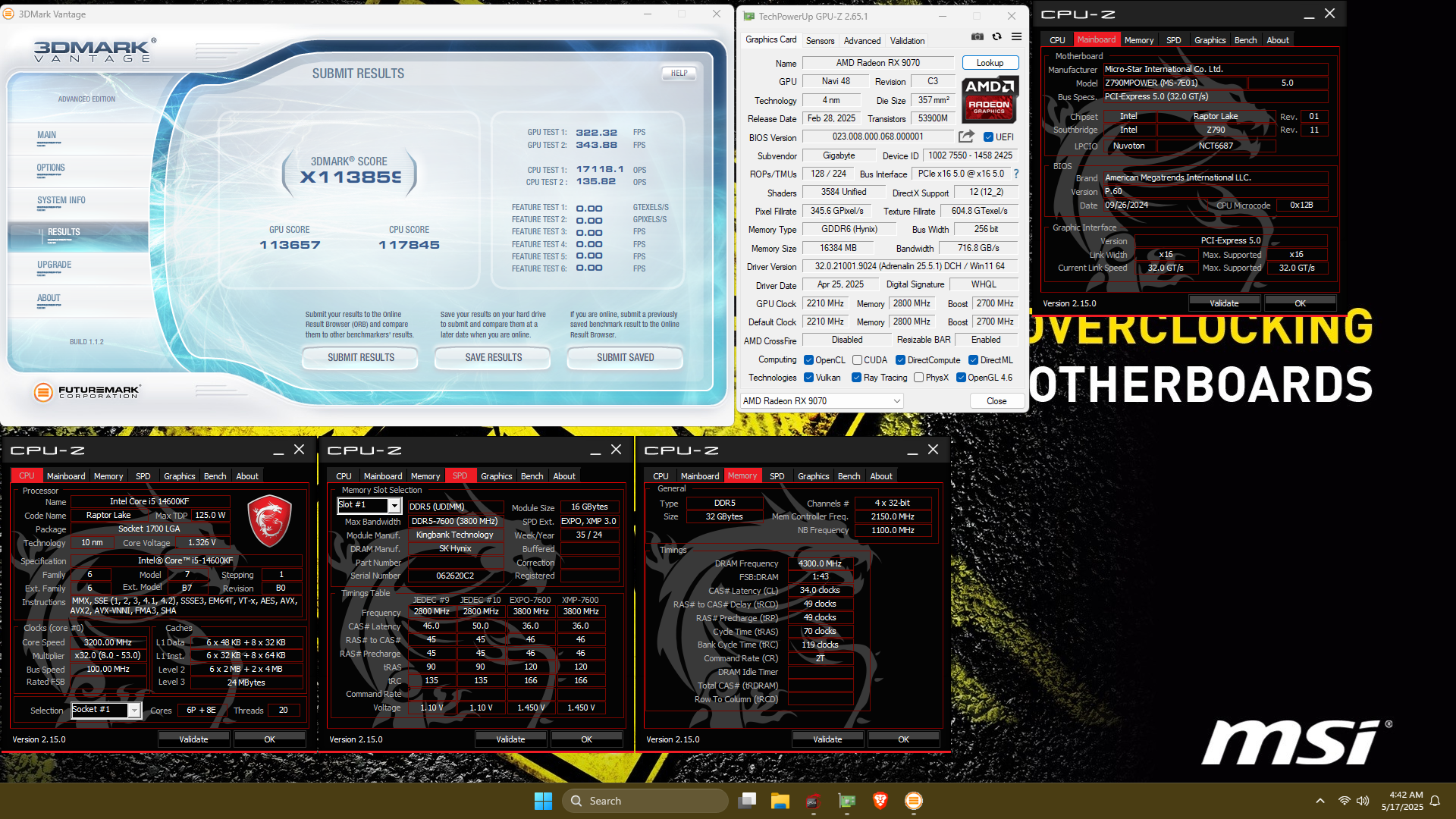Toggle the OpenGL 4.6 checkbox
Viewport: 1456px width, 819px height.
point(961,378)
